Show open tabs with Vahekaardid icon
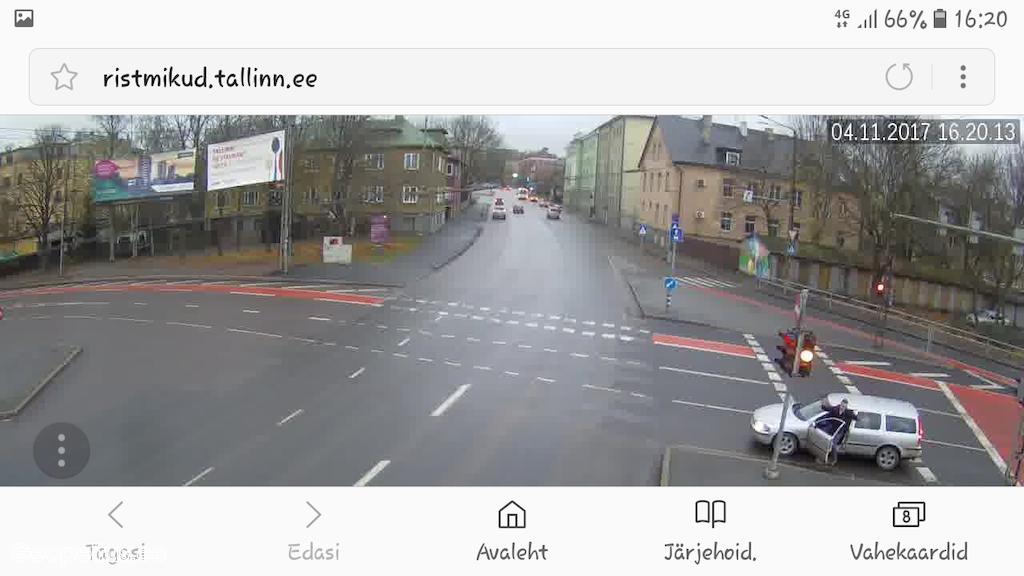The height and width of the screenshot is (576, 1024). (908, 515)
